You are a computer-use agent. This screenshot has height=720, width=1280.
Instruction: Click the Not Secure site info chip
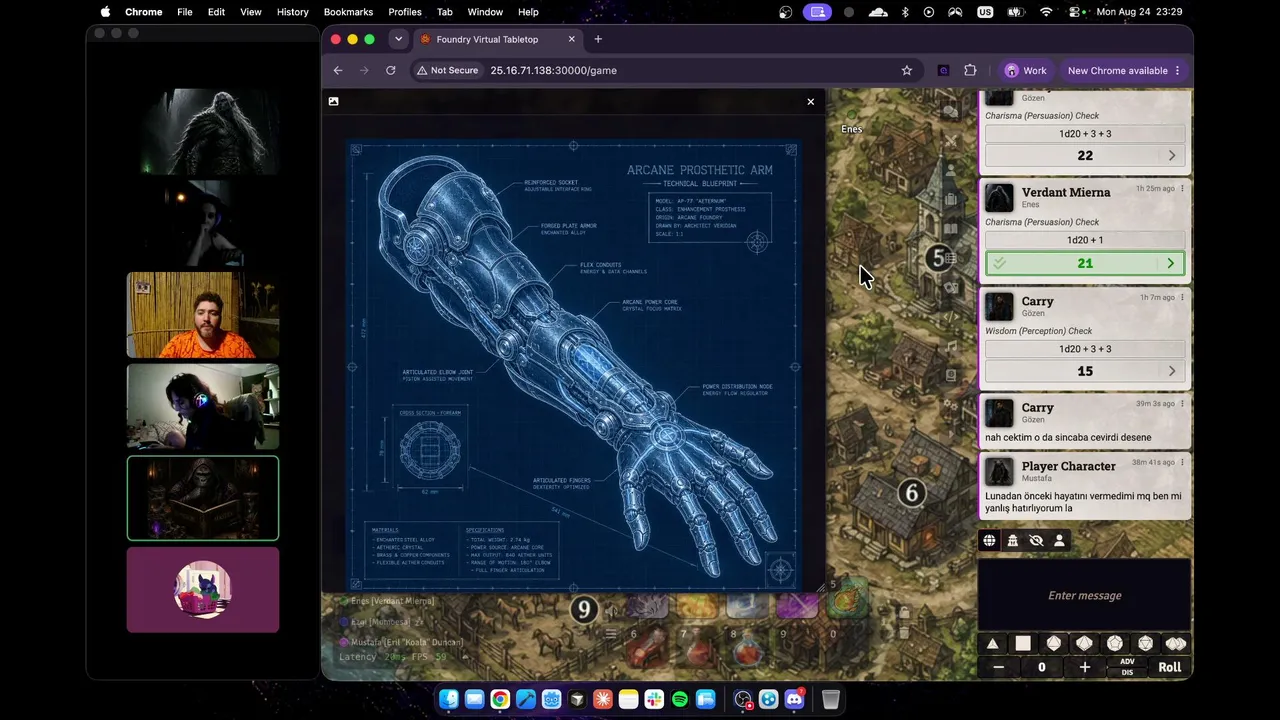(447, 70)
